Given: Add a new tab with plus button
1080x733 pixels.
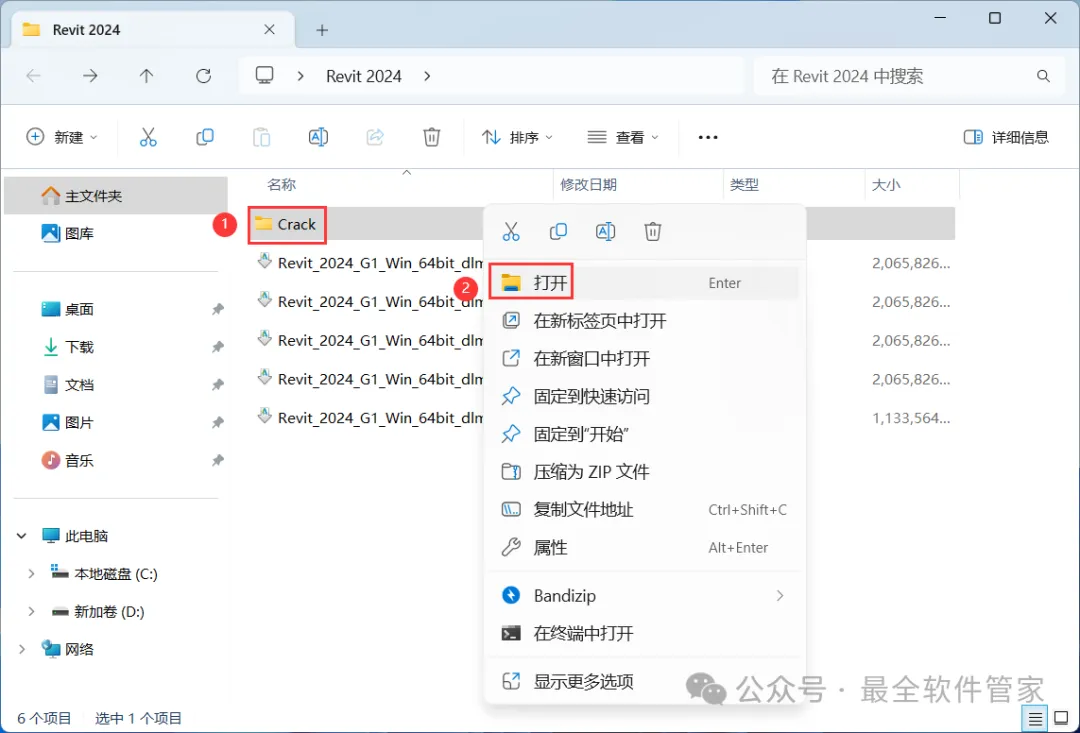Looking at the screenshot, I should pyautogui.click(x=322, y=30).
